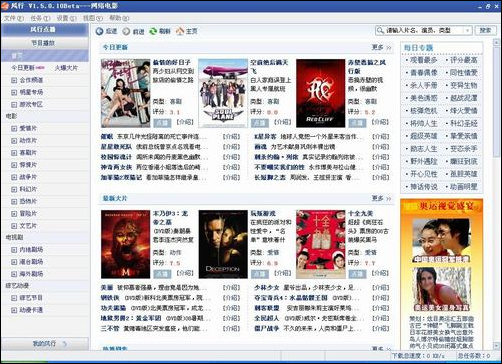
Task: Open the 设置 menu
Action: [x=66, y=18]
